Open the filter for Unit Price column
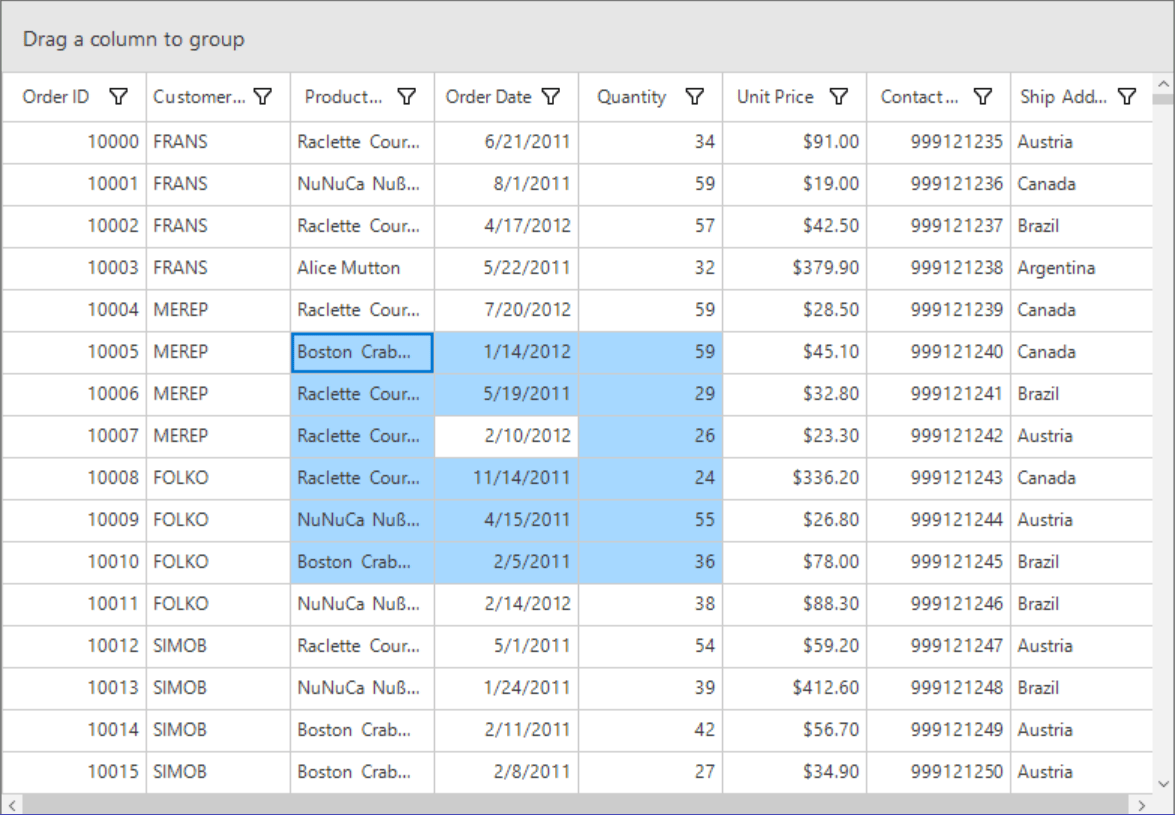Image resolution: width=1175 pixels, height=815 pixels. click(x=838, y=97)
